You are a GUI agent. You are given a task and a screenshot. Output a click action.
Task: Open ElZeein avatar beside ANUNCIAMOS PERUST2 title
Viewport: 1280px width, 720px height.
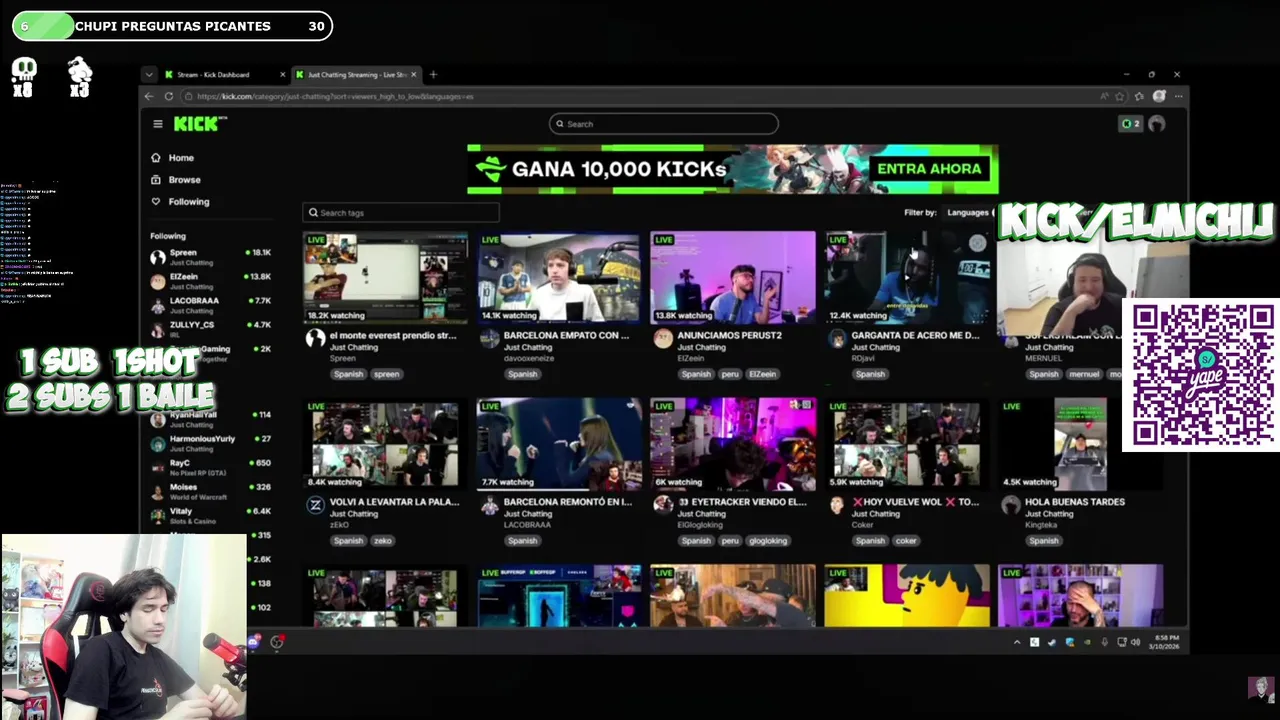click(x=663, y=339)
